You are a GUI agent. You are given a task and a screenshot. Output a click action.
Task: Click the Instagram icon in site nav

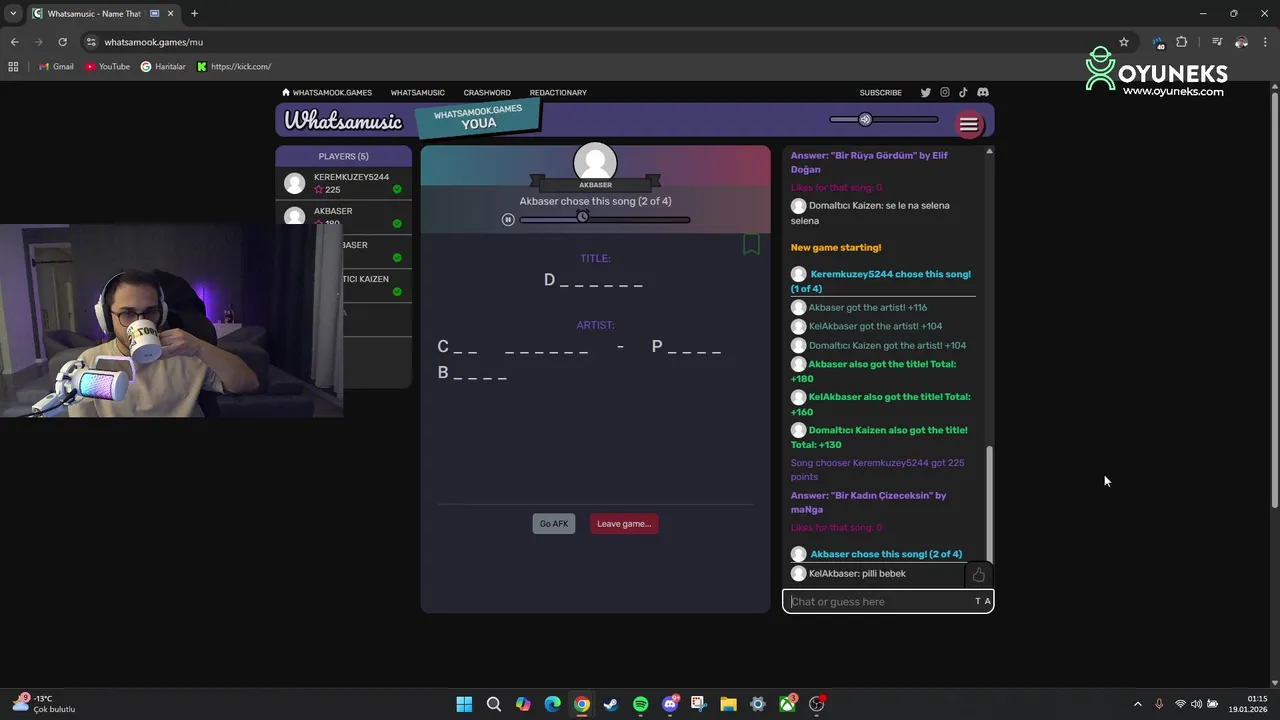pos(945,93)
